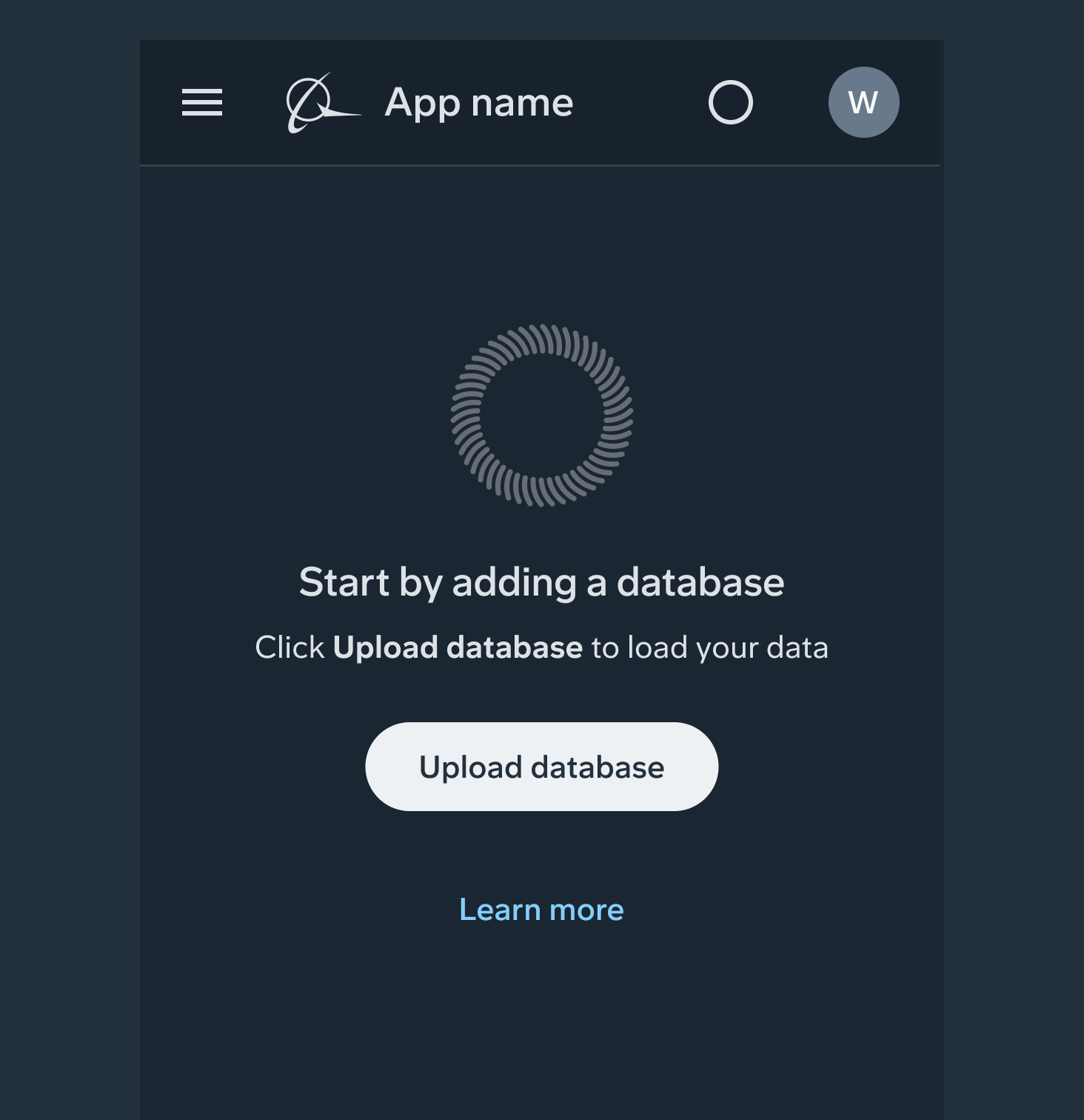Screen dimensions: 1084x1120
Task: Click the bold 'Upload database' instruction text
Action: coord(458,647)
